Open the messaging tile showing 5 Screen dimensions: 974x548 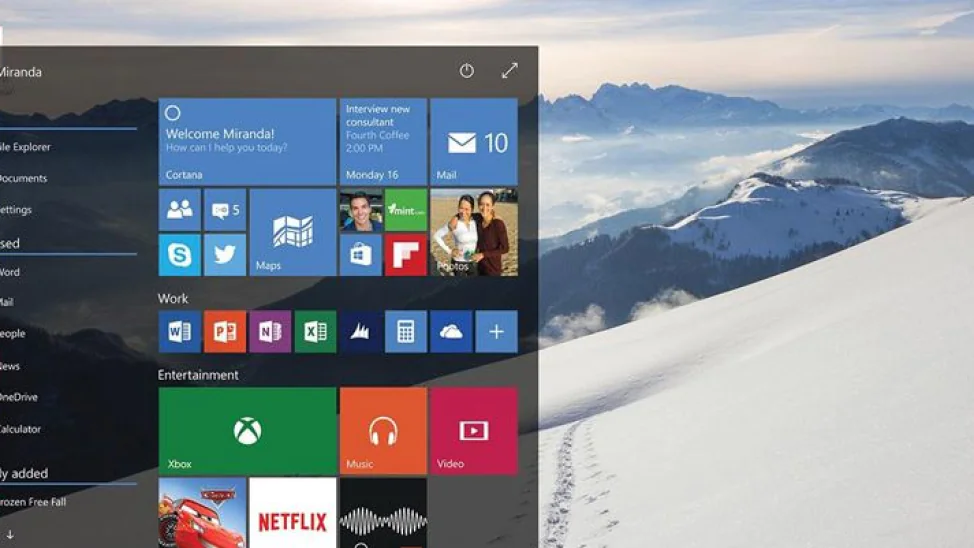[225, 210]
